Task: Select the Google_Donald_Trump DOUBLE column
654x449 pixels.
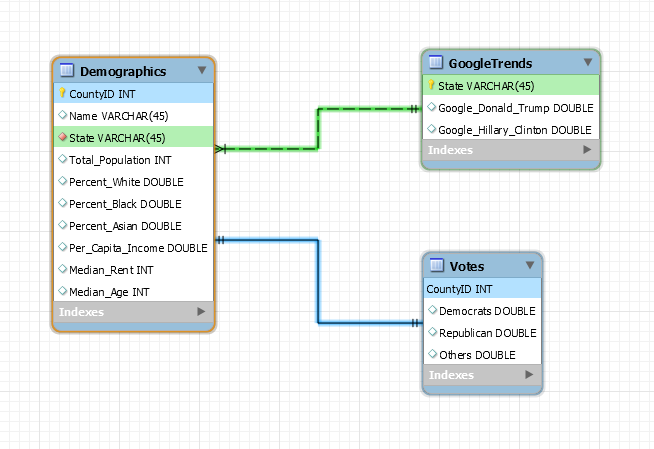Action: click(x=511, y=108)
